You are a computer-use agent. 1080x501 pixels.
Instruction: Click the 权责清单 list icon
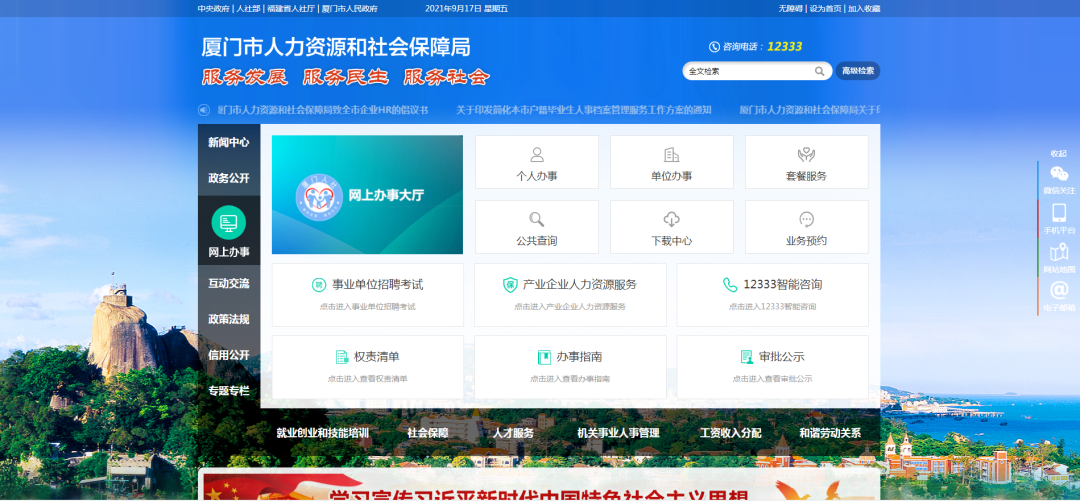tap(342, 357)
